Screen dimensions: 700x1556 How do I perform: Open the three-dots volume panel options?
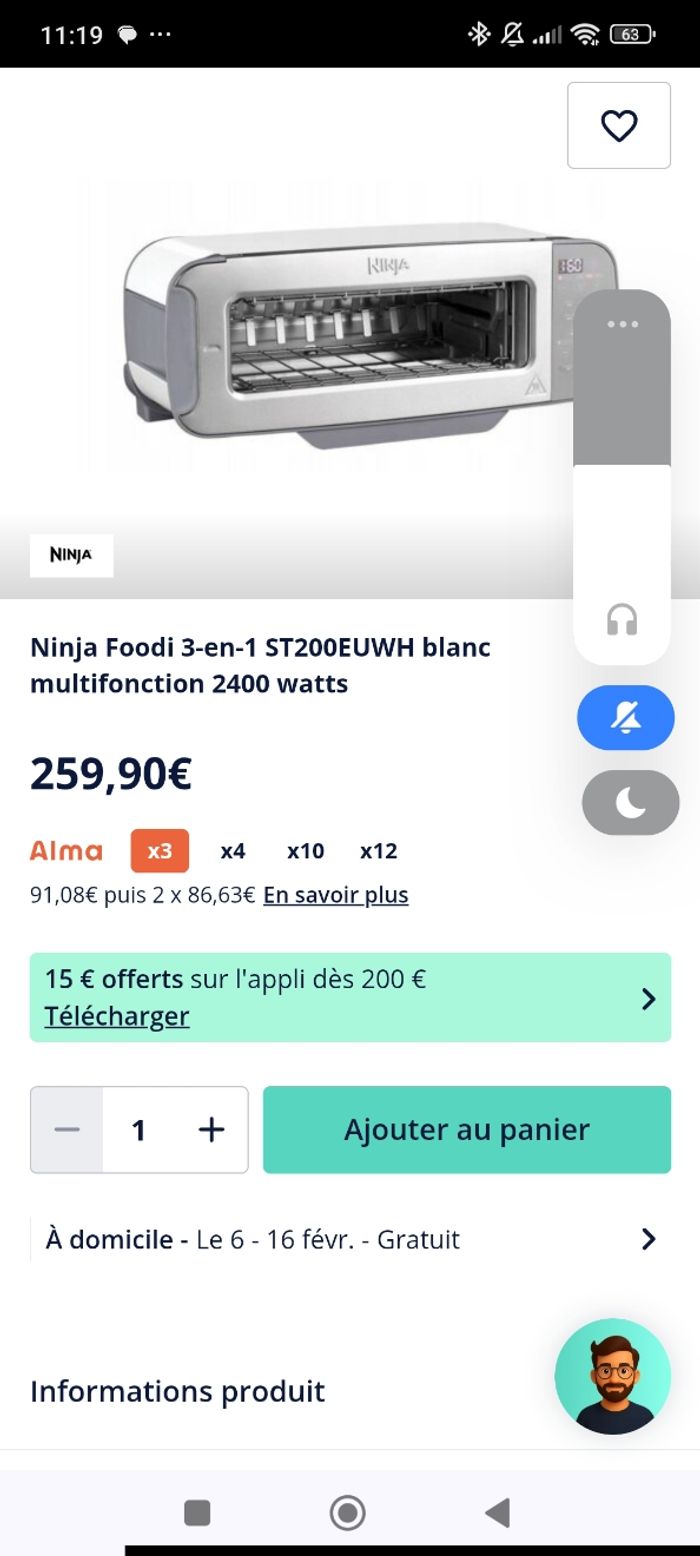[x=621, y=324]
